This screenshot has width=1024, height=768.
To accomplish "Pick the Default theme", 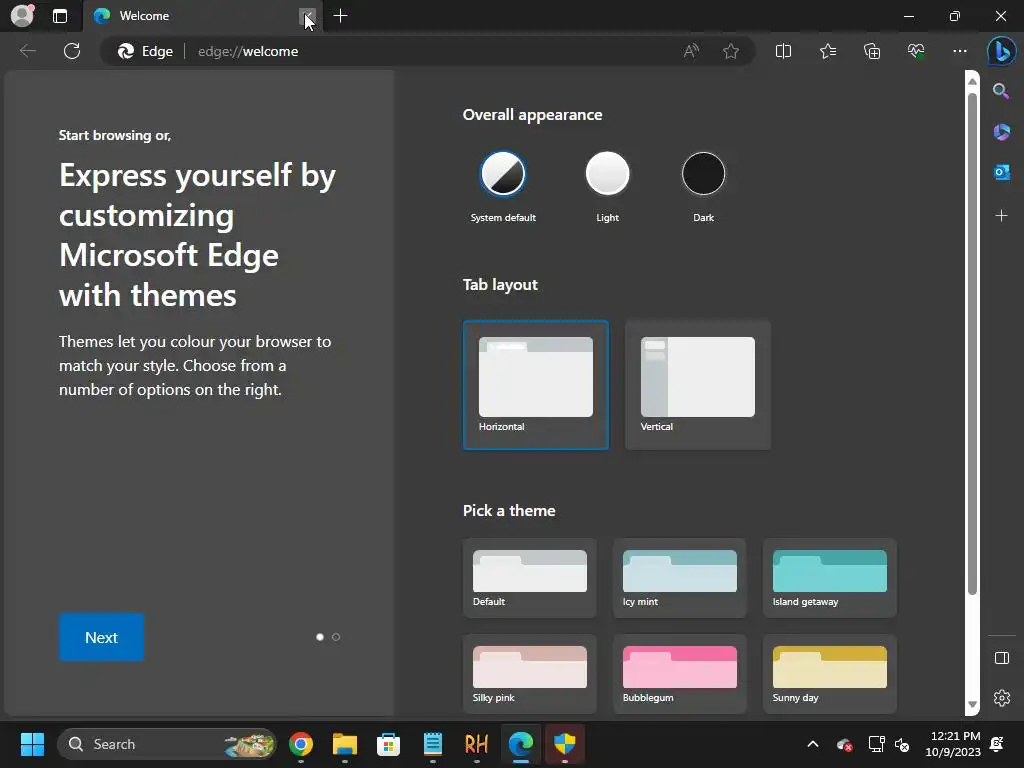I will pyautogui.click(x=530, y=578).
